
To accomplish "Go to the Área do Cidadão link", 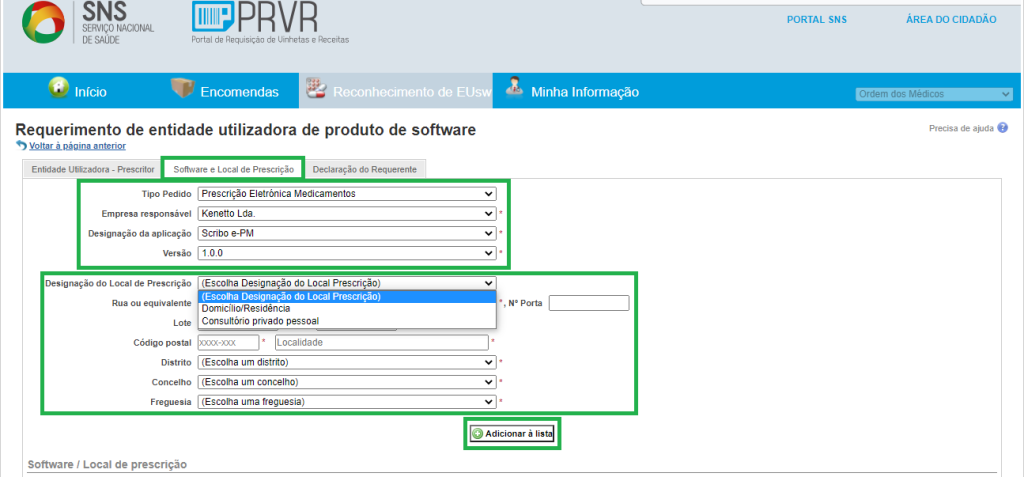I will [x=950, y=19].
